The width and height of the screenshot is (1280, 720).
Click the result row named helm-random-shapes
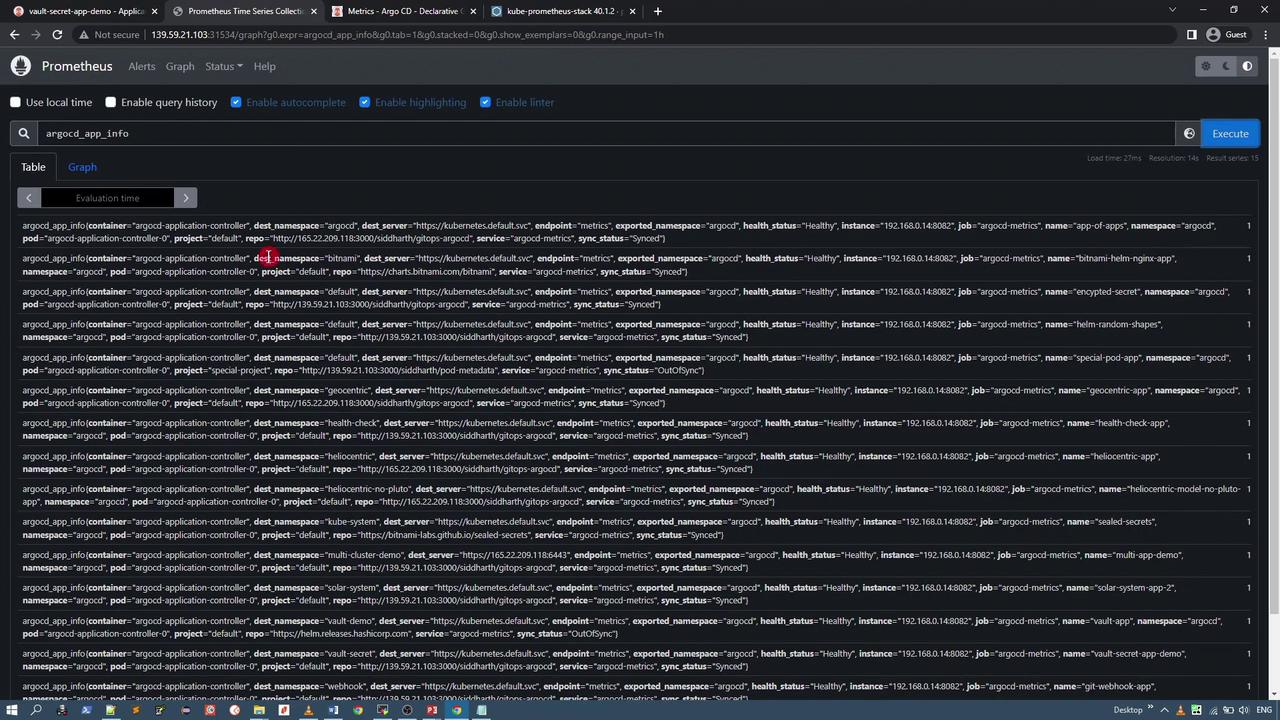click(635, 331)
